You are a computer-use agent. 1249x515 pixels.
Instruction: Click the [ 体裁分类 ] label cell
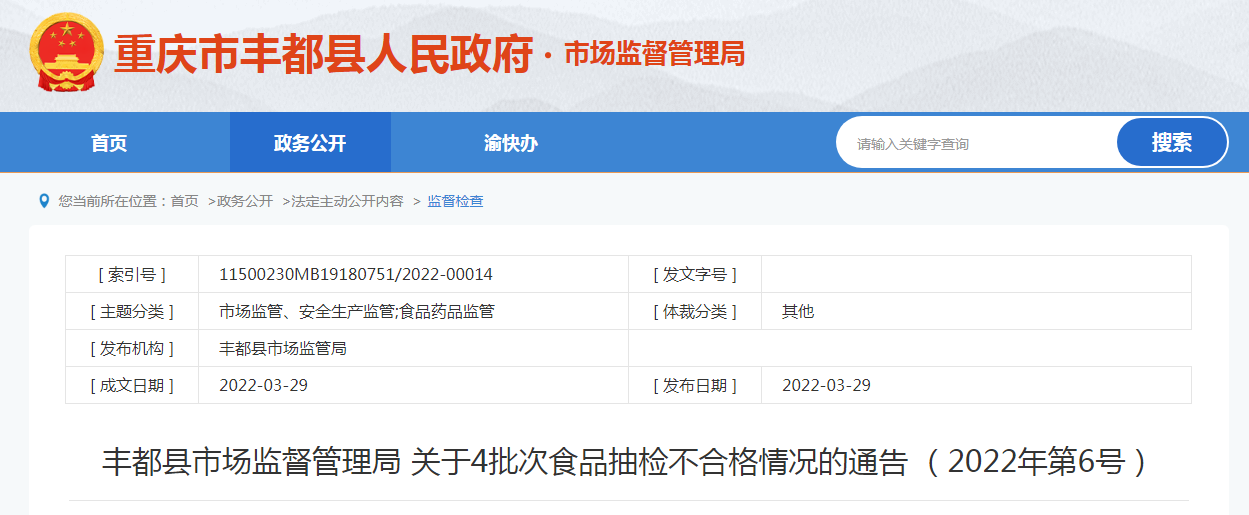[695, 311]
